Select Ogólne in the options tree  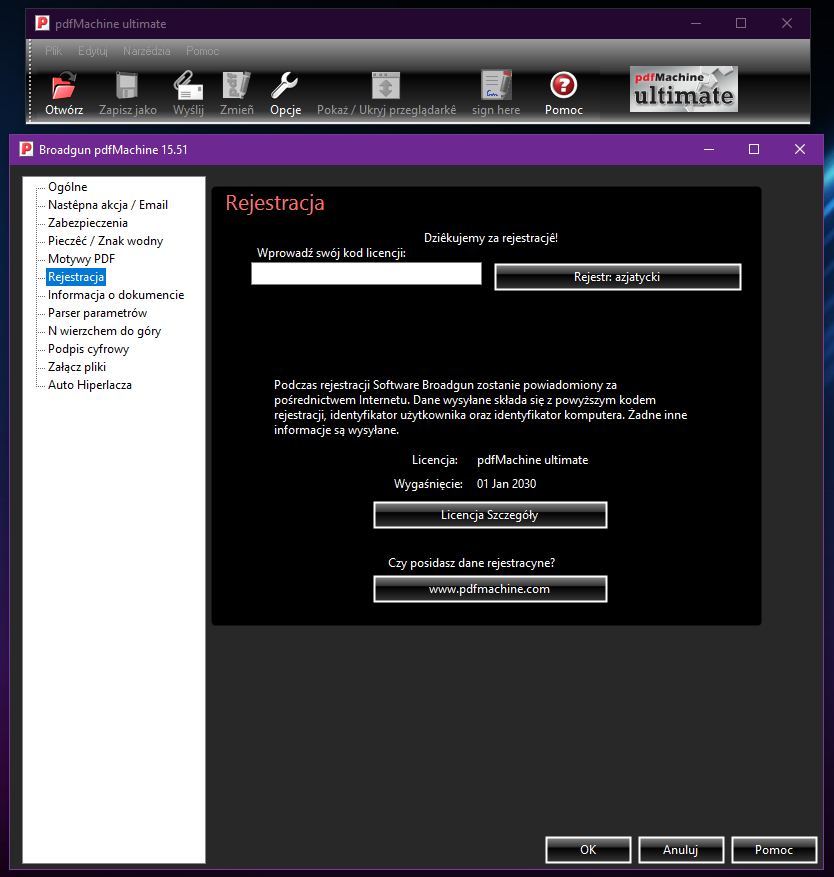pyautogui.click(x=68, y=187)
